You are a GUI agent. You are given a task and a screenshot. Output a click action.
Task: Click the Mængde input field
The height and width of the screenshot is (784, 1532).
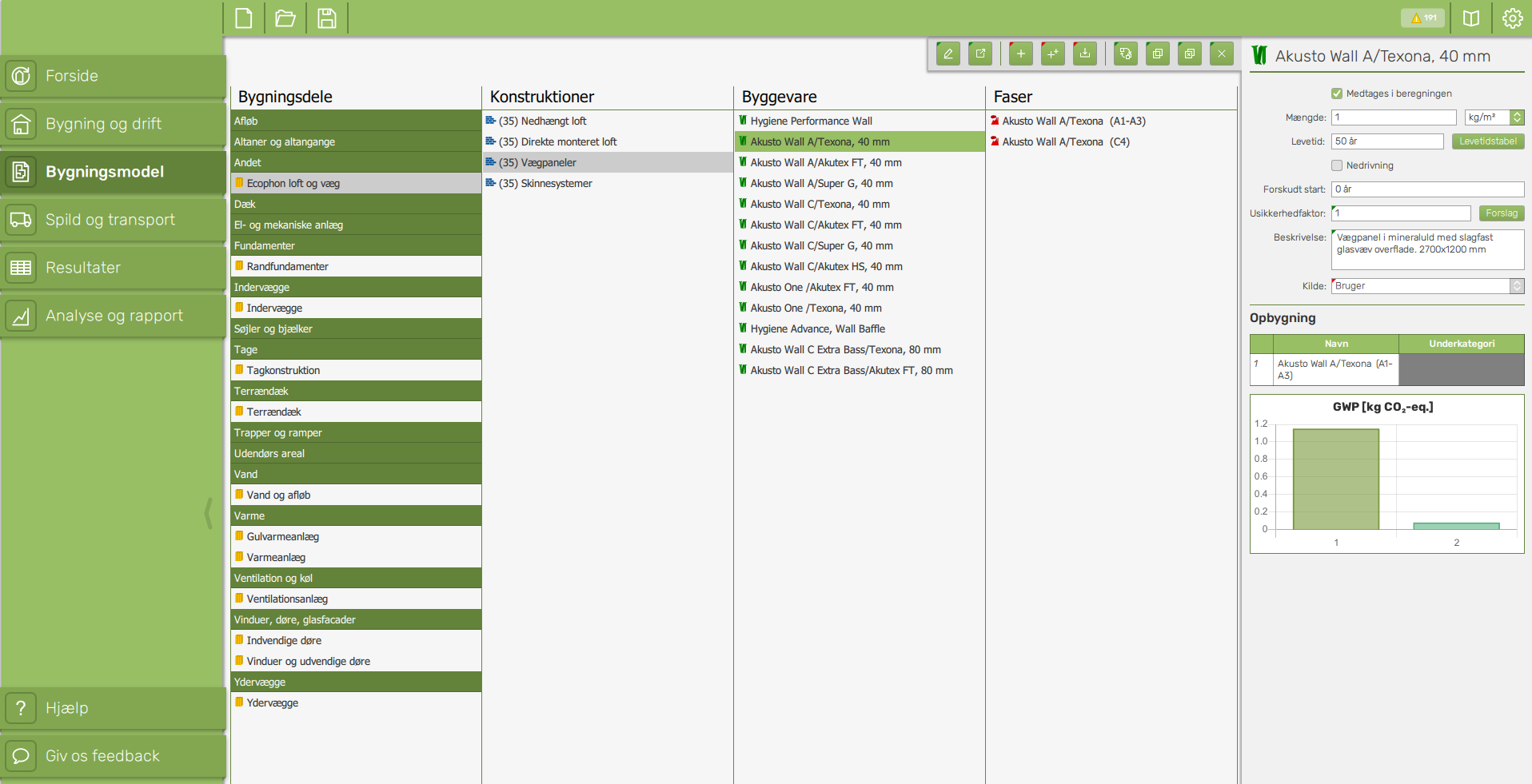click(x=1393, y=117)
